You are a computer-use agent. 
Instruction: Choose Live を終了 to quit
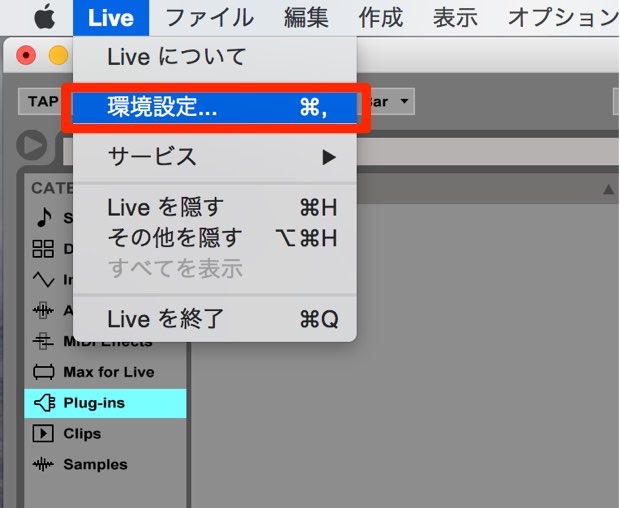coord(215,319)
